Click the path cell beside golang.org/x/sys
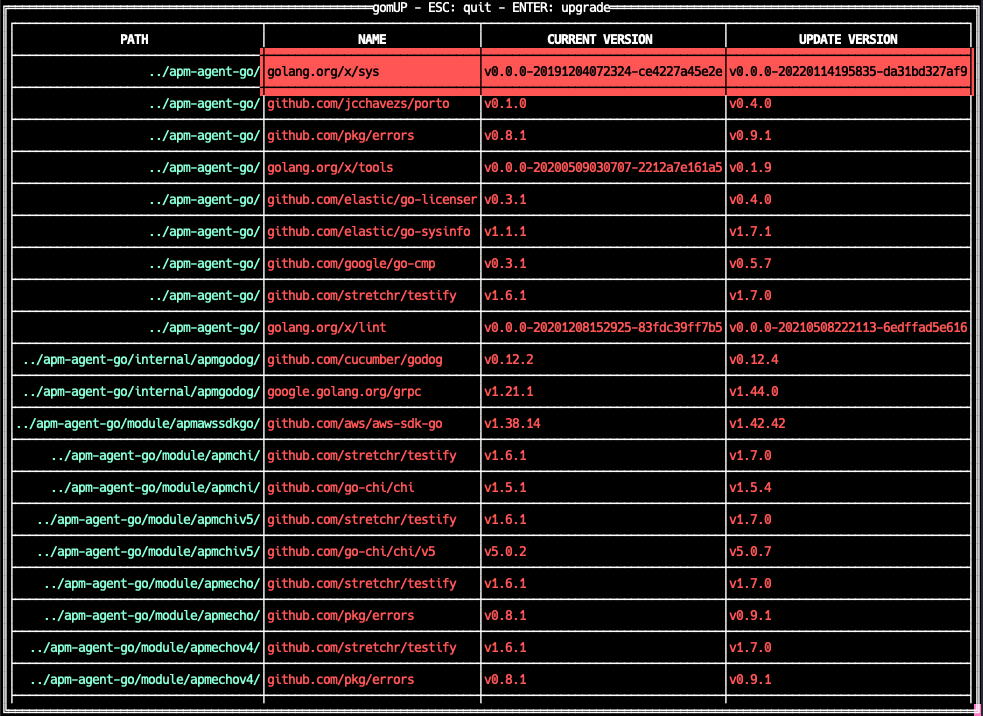The height and width of the screenshot is (716, 983). [x=204, y=71]
